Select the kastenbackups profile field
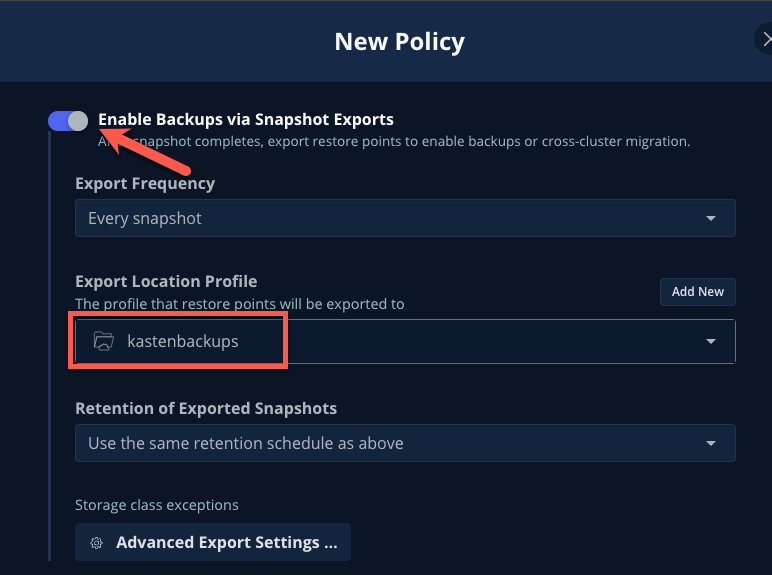This screenshot has width=772, height=575. coord(405,341)
